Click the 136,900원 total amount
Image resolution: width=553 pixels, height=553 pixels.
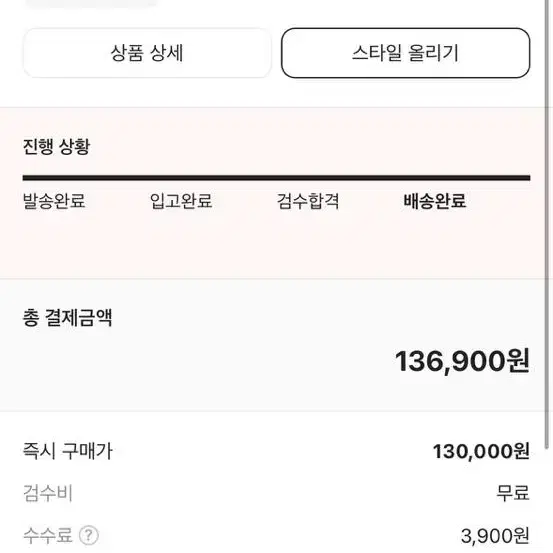462,361
